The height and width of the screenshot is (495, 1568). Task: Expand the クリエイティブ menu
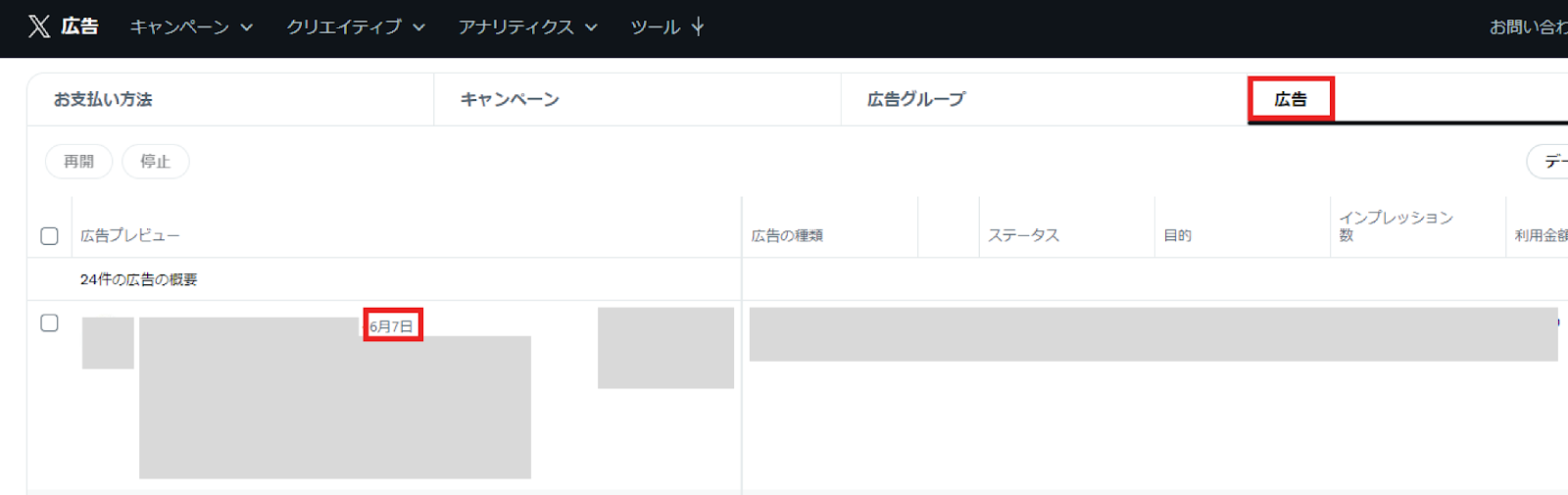[x=355, y=27]
